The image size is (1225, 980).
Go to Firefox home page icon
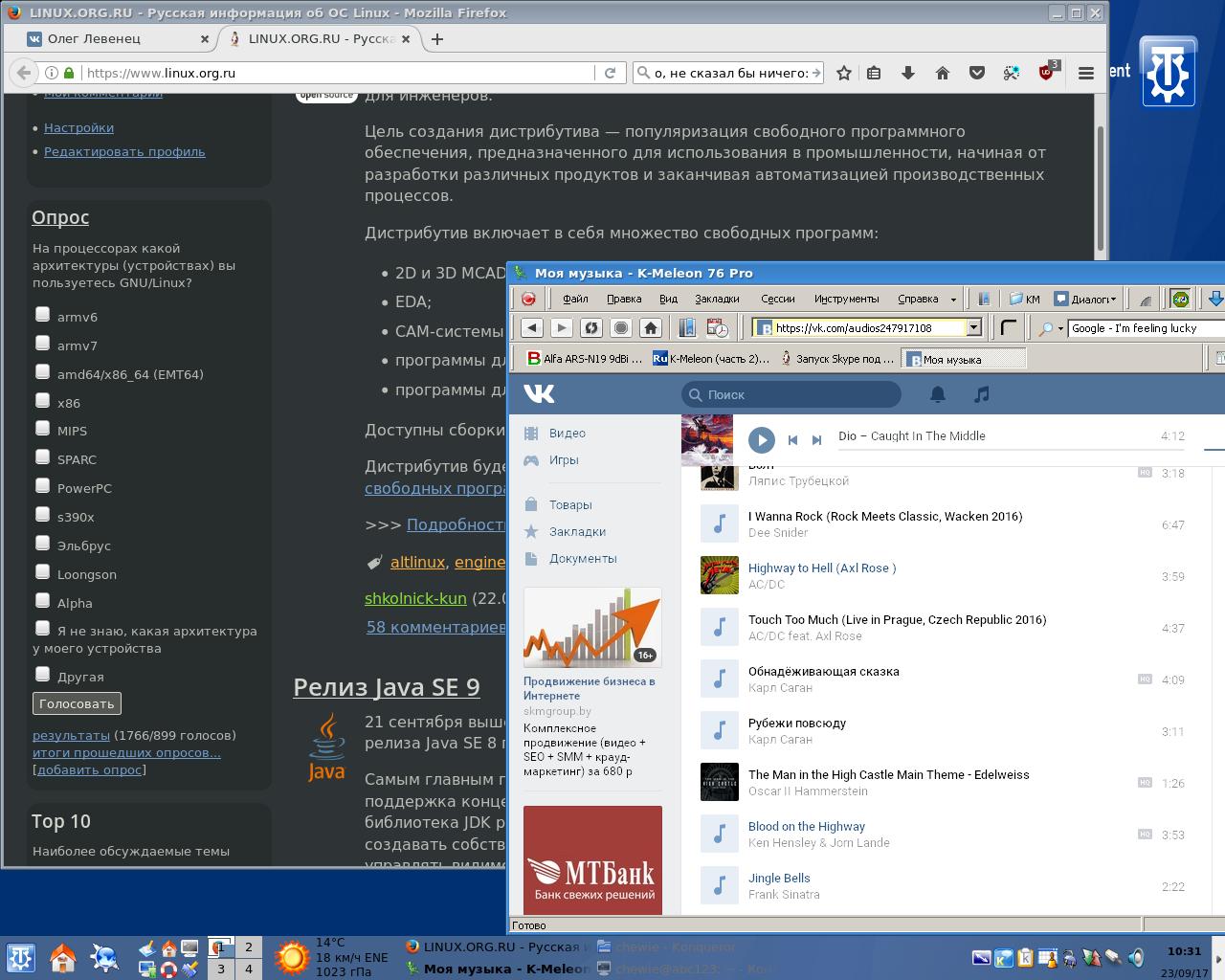click(943, 73)
